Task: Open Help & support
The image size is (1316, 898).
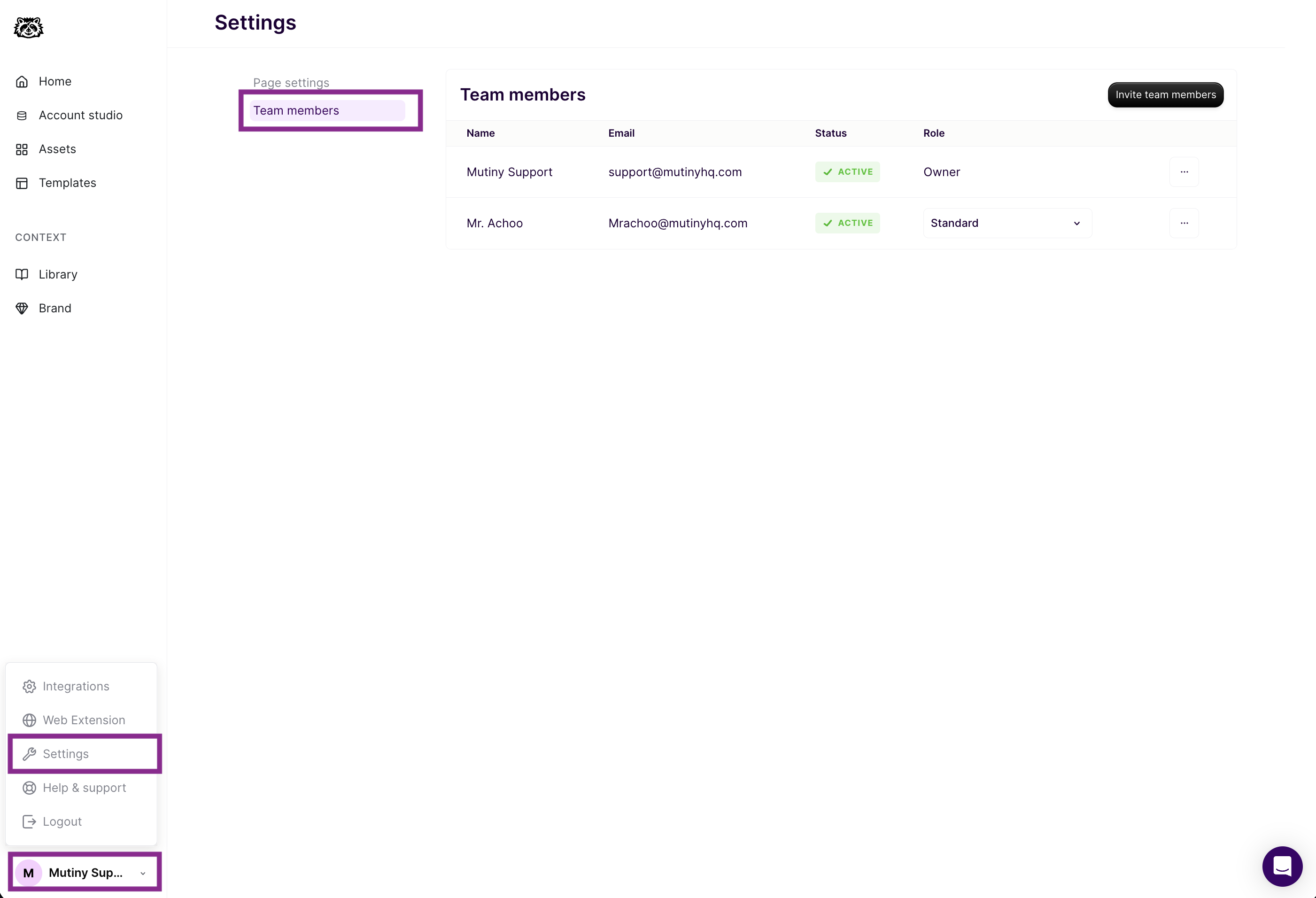Action: click(84, 788)
